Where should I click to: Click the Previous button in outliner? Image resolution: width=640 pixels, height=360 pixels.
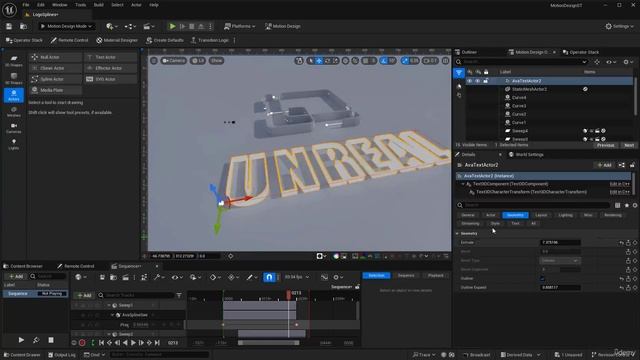point(605,145)
